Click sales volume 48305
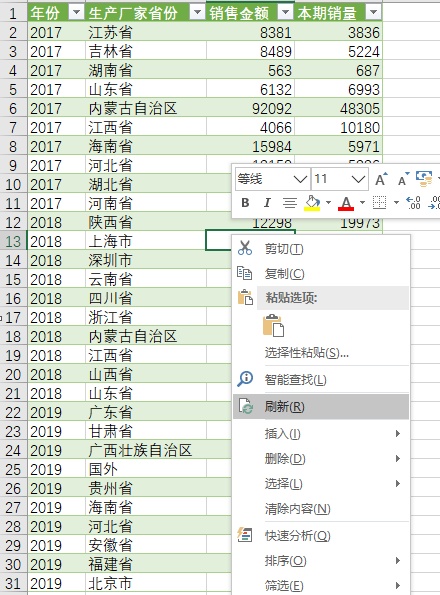Screen dimensions: 440x595 [338, 108]
